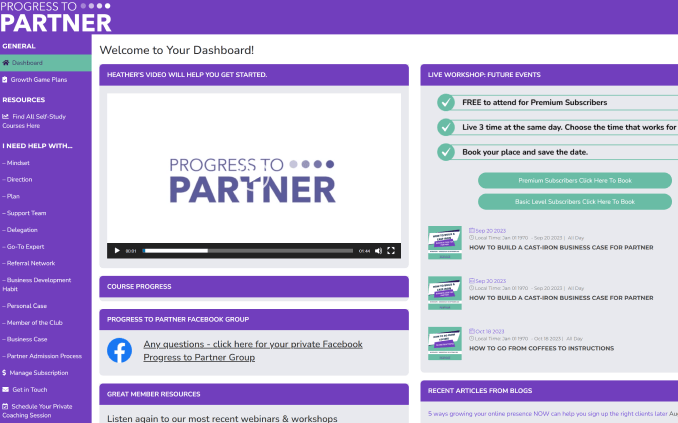Select Personal Case help topic
678x423 pixels.
pyautogui.click(x=25, y=306)
